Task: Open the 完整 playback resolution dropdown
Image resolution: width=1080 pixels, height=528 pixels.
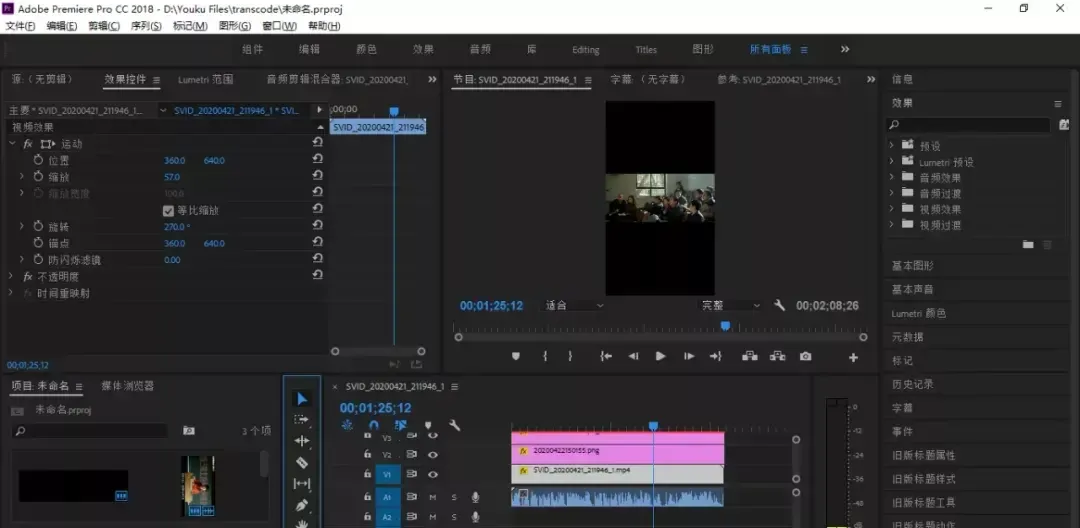Action: [x=730, y=305]
